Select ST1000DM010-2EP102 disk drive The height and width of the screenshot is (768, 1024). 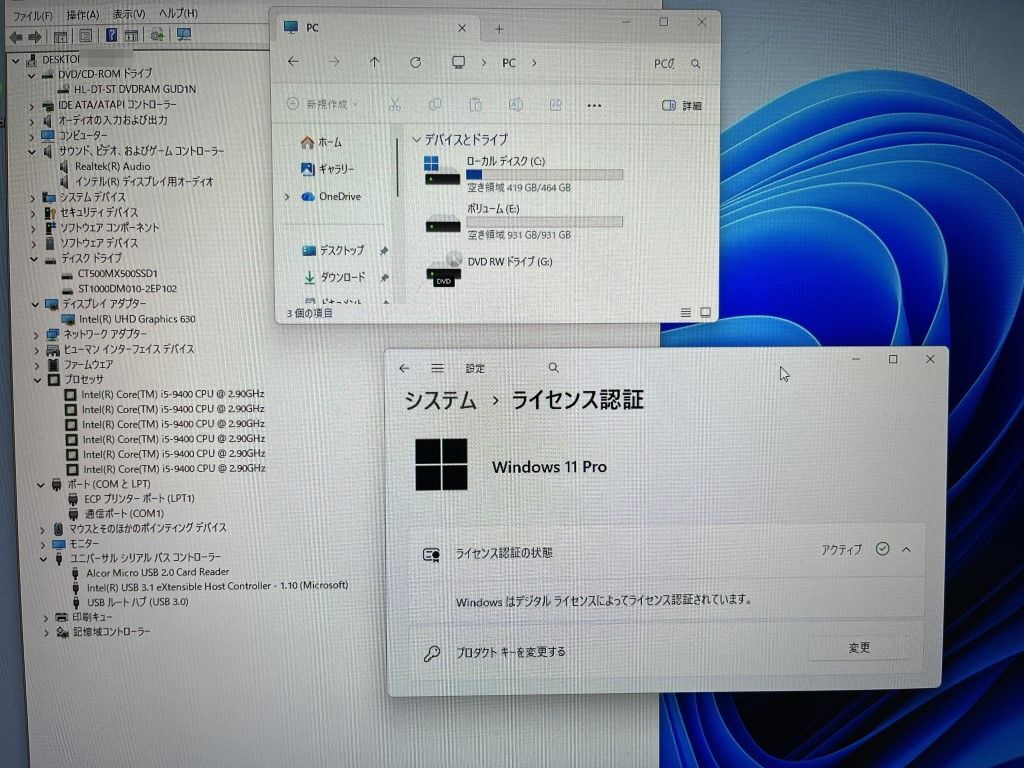pyautogui.click(x=127, y=289)
